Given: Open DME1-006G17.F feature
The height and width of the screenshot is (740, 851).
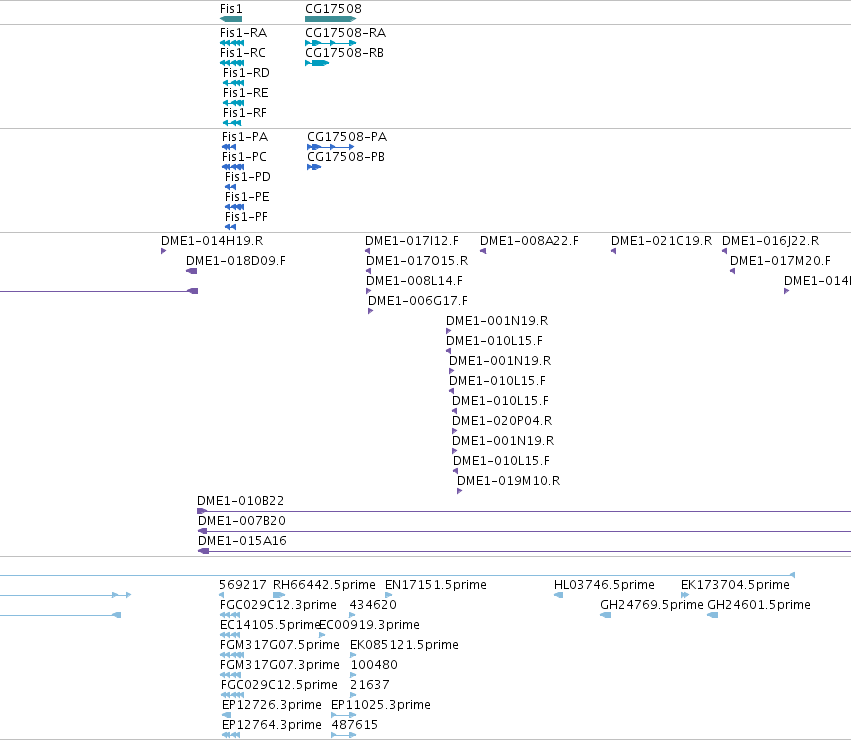Looking at the screenshot, I should [417, 301].
